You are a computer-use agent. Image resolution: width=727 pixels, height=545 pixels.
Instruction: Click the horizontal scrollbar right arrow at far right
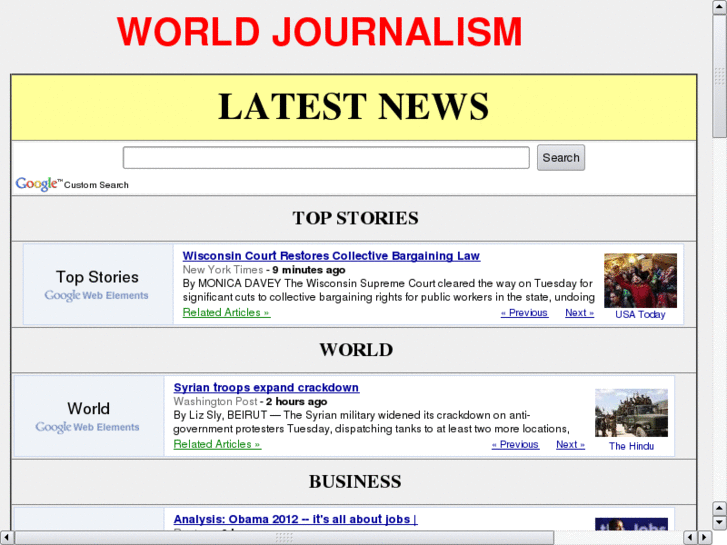click(x=704, y=538)
